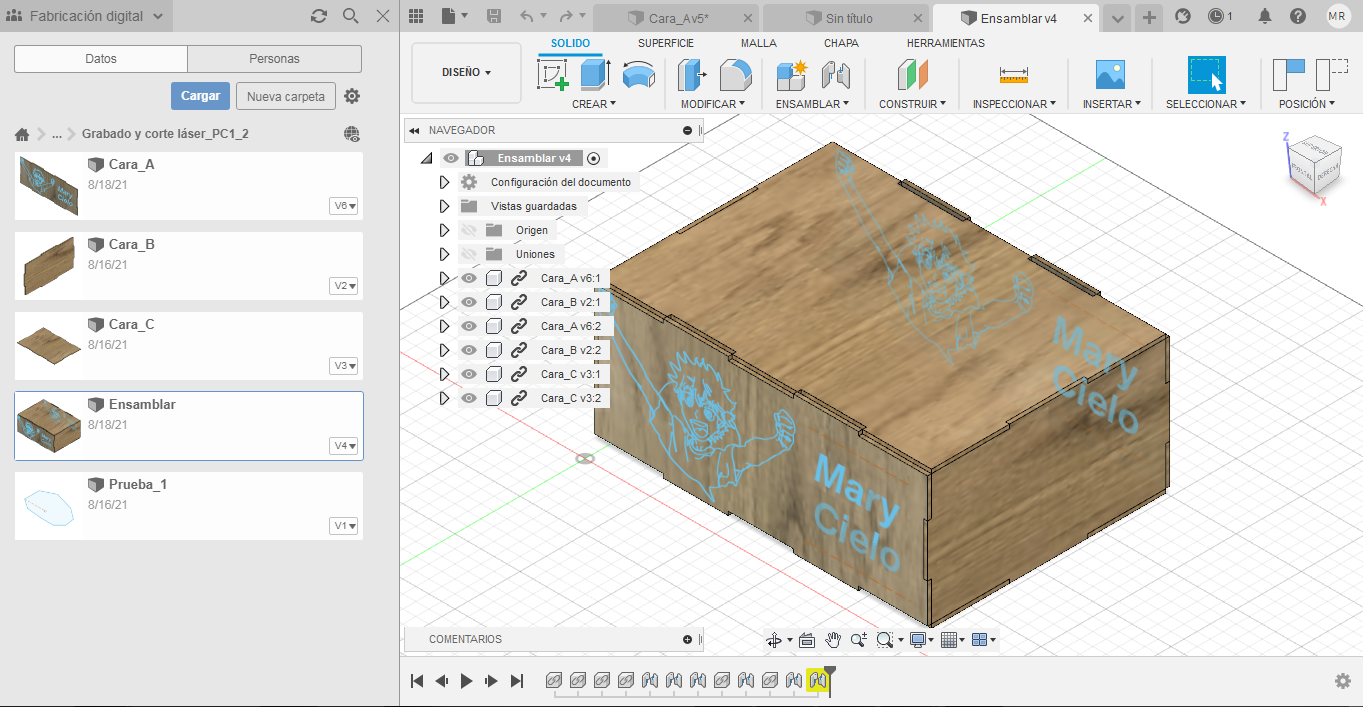
Task: Show the hidden Origen folder
Action: click(x=468, y=230)
